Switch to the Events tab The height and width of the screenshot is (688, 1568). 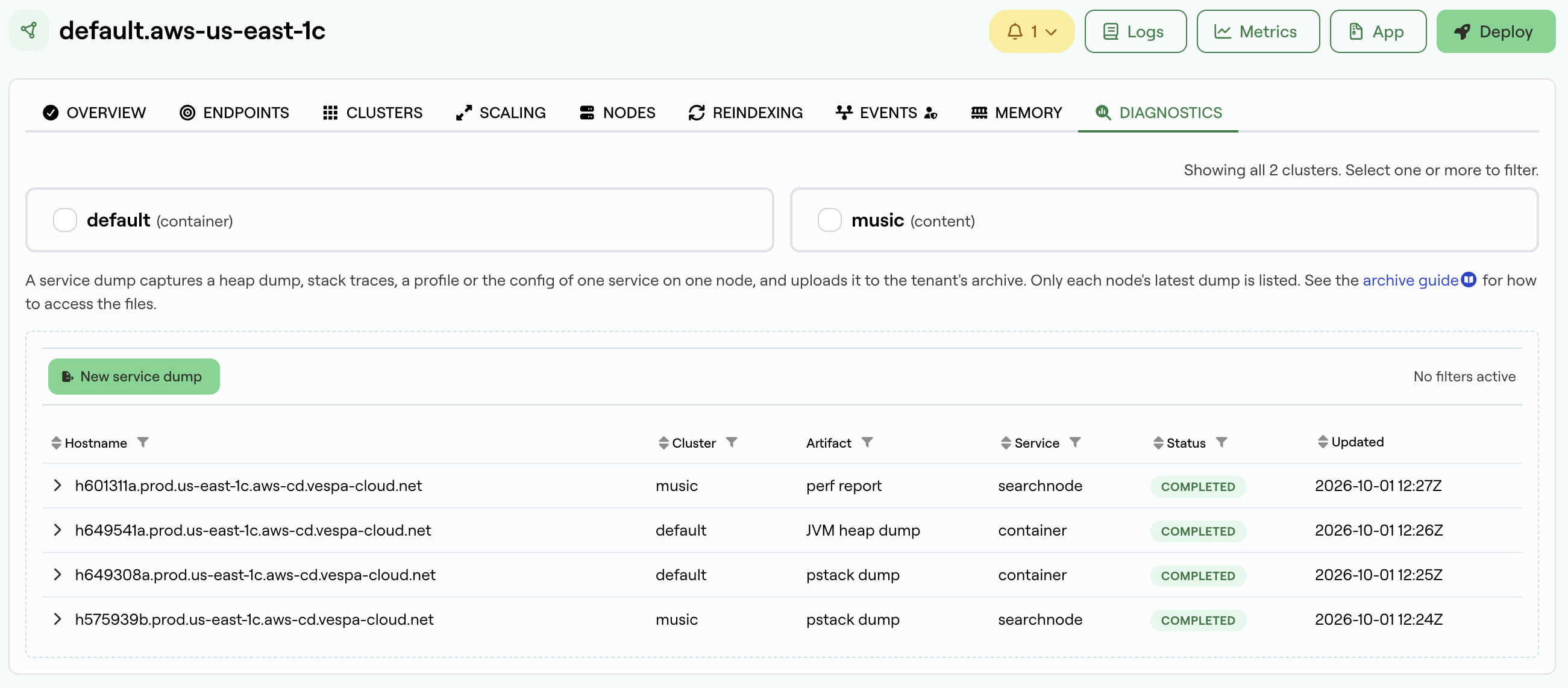point(887,113)
